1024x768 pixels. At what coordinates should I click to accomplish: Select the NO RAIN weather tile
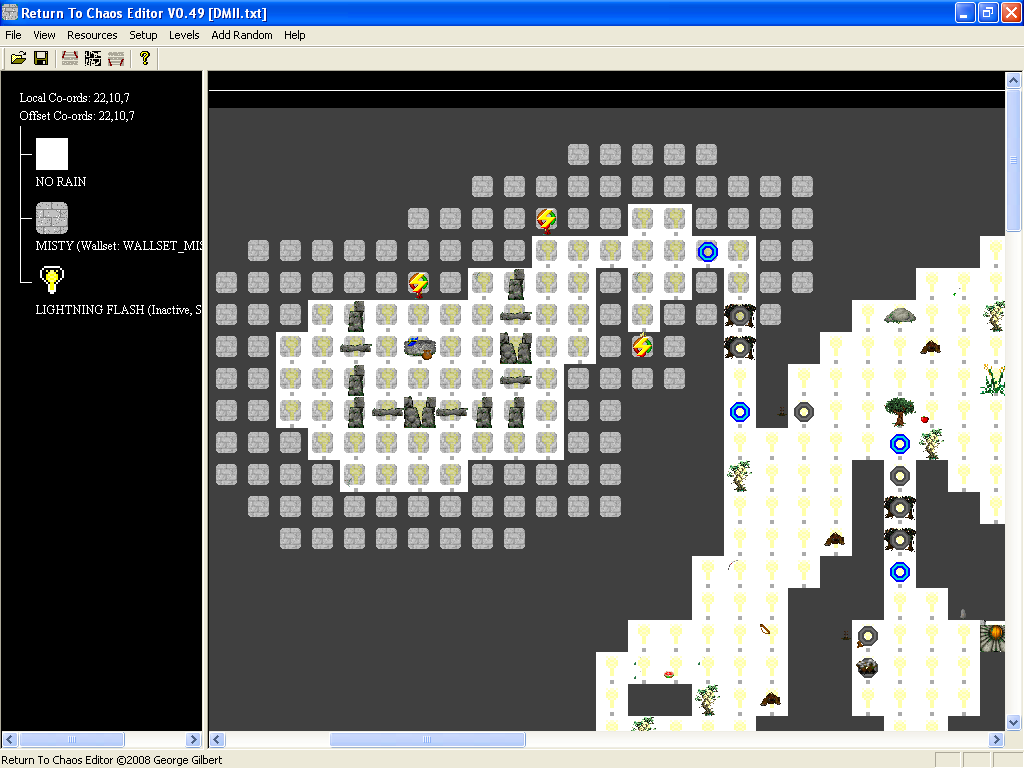[51, 153]
